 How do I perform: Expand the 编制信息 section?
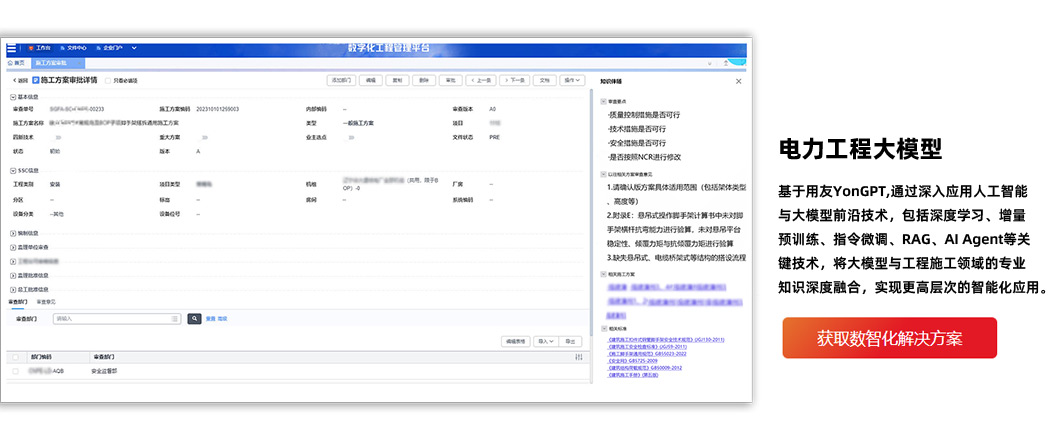[x=13, y=233]
